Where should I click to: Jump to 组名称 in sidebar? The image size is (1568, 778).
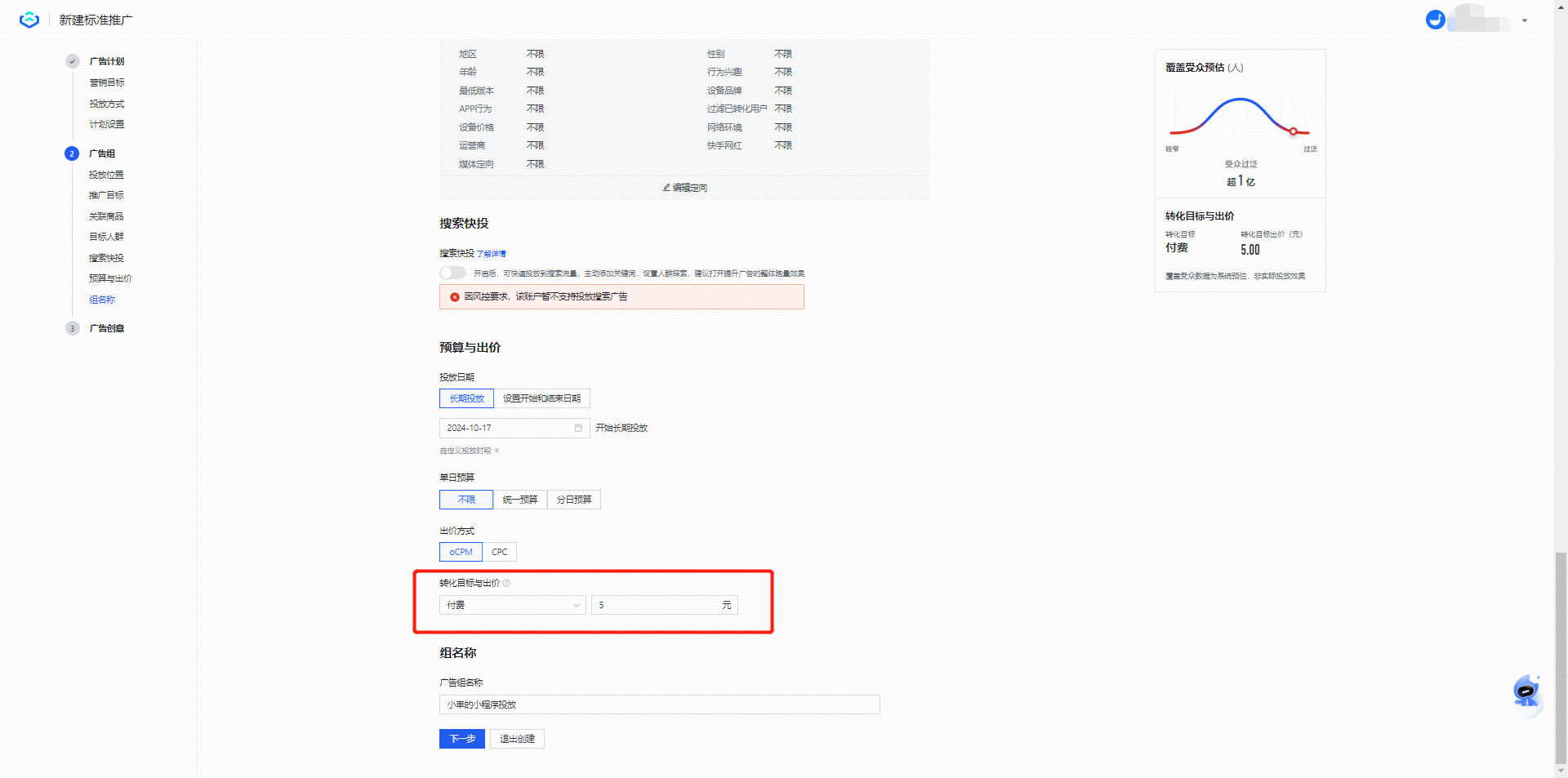102,300
